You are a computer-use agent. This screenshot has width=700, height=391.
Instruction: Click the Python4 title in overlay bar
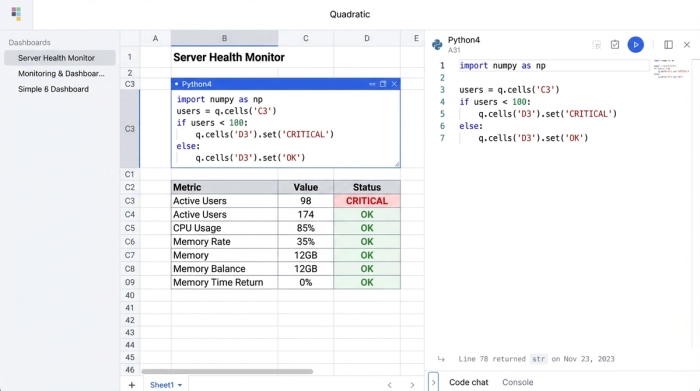point(196,84)
